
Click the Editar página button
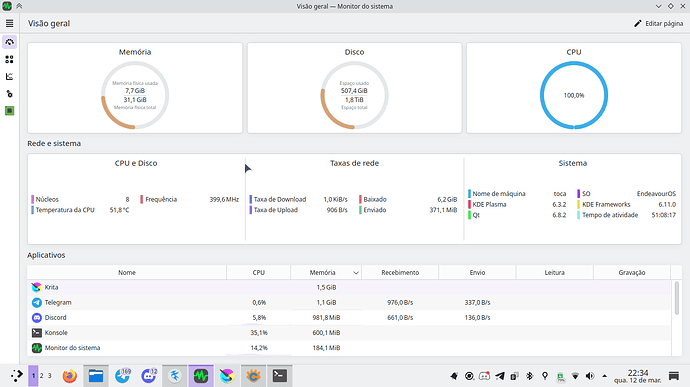[658, 23]
